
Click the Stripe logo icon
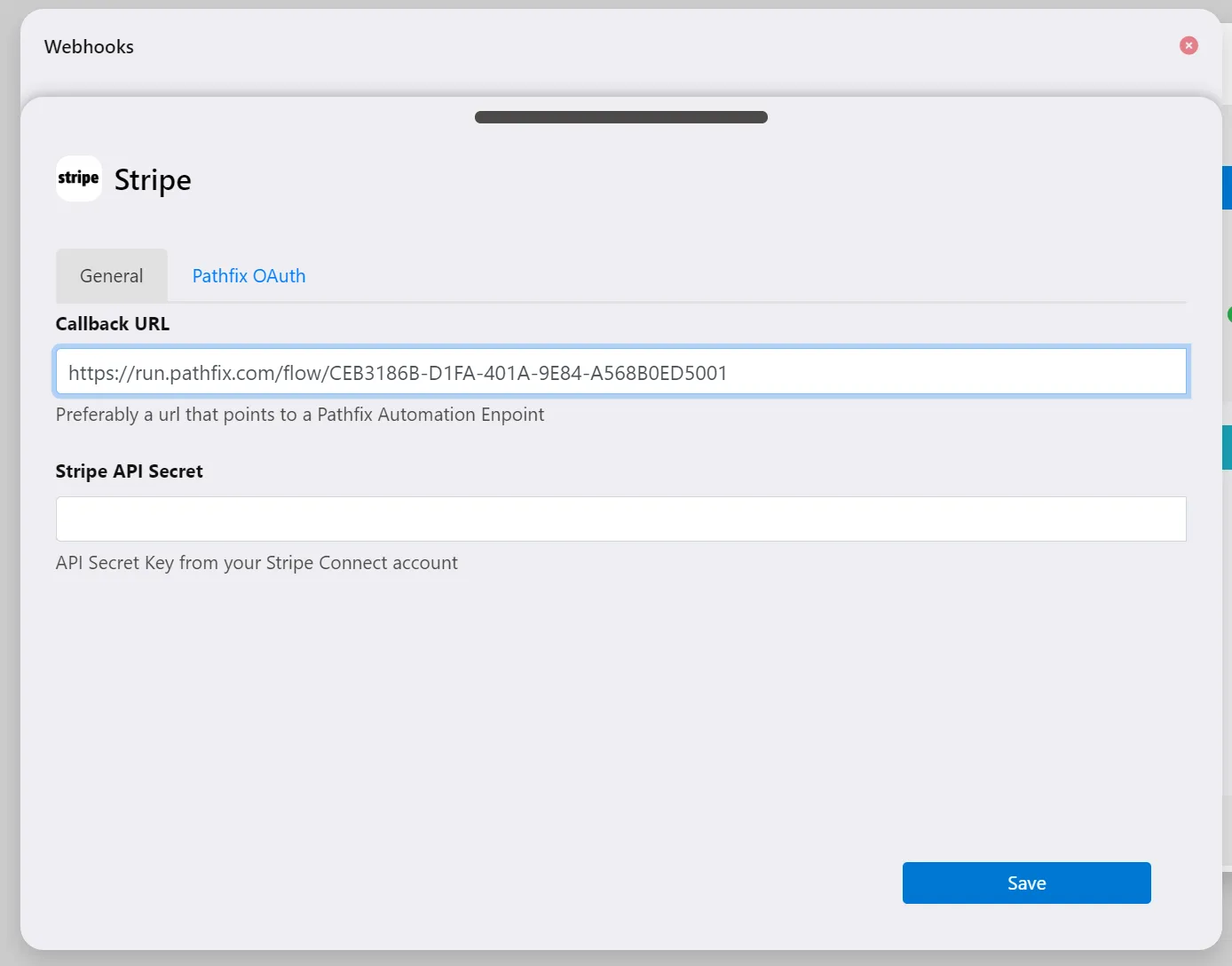tap(79, 178)
